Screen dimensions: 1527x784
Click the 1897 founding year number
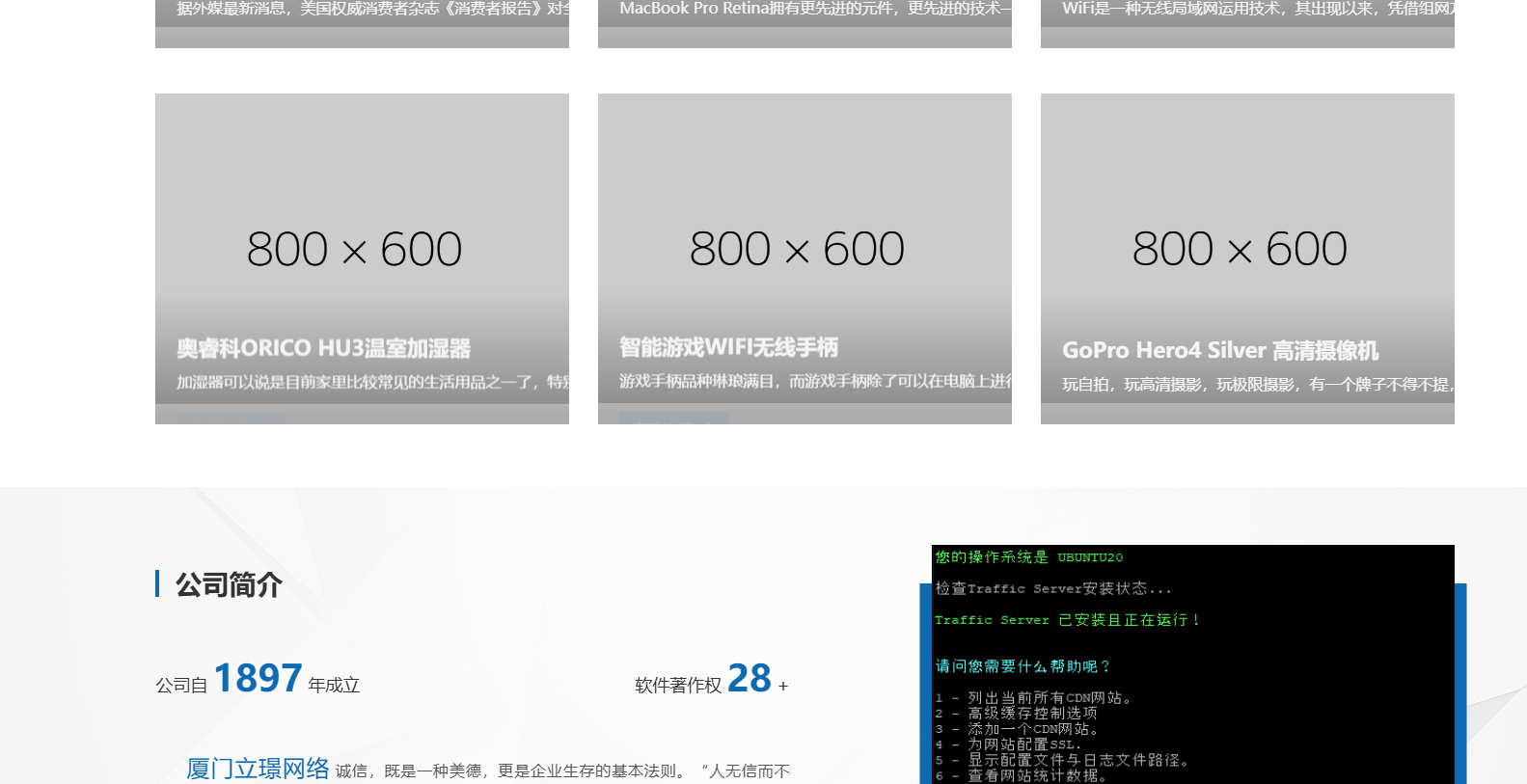click(258, 678)
